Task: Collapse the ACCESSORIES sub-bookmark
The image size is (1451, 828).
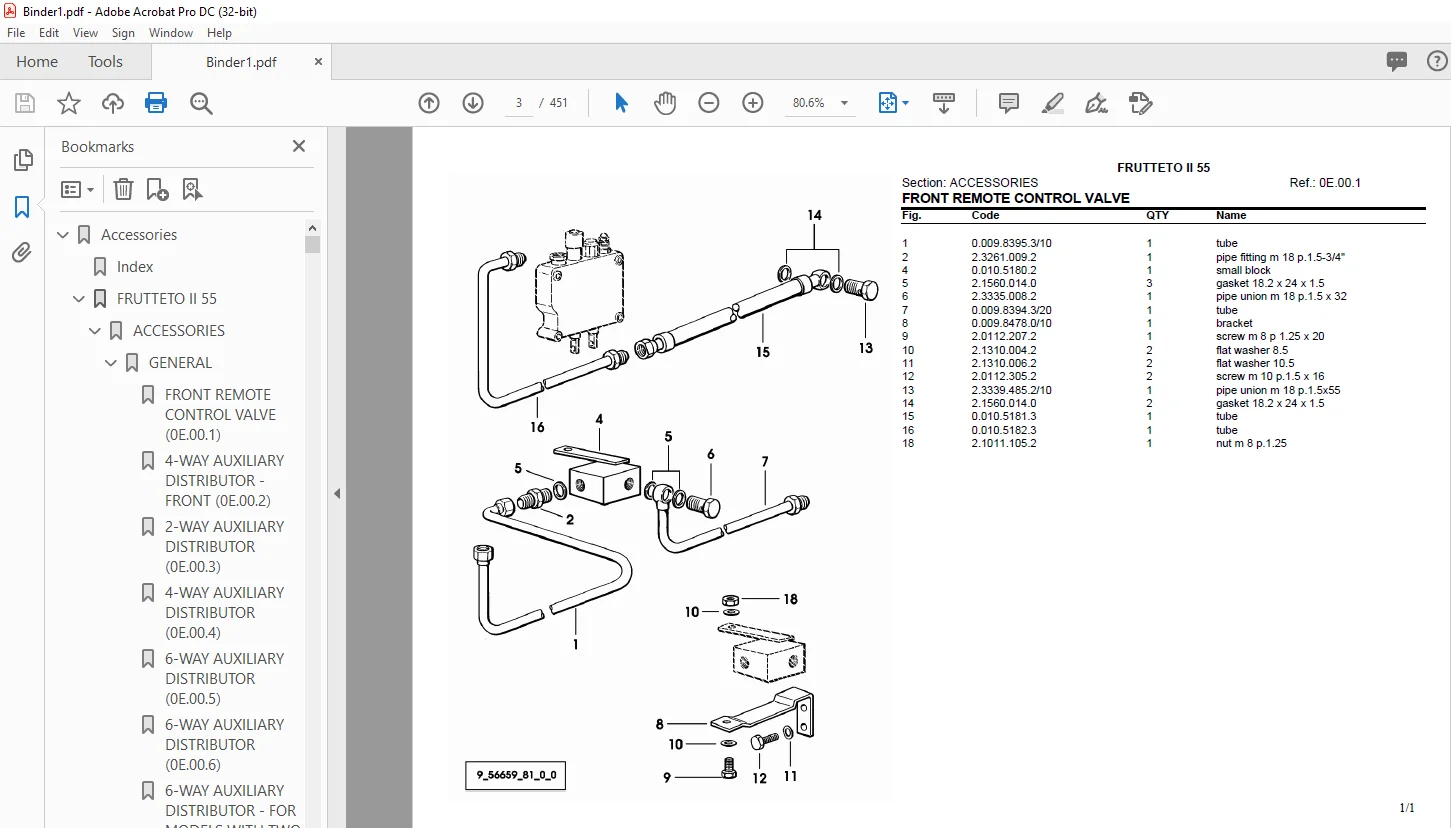Action: 96,331
